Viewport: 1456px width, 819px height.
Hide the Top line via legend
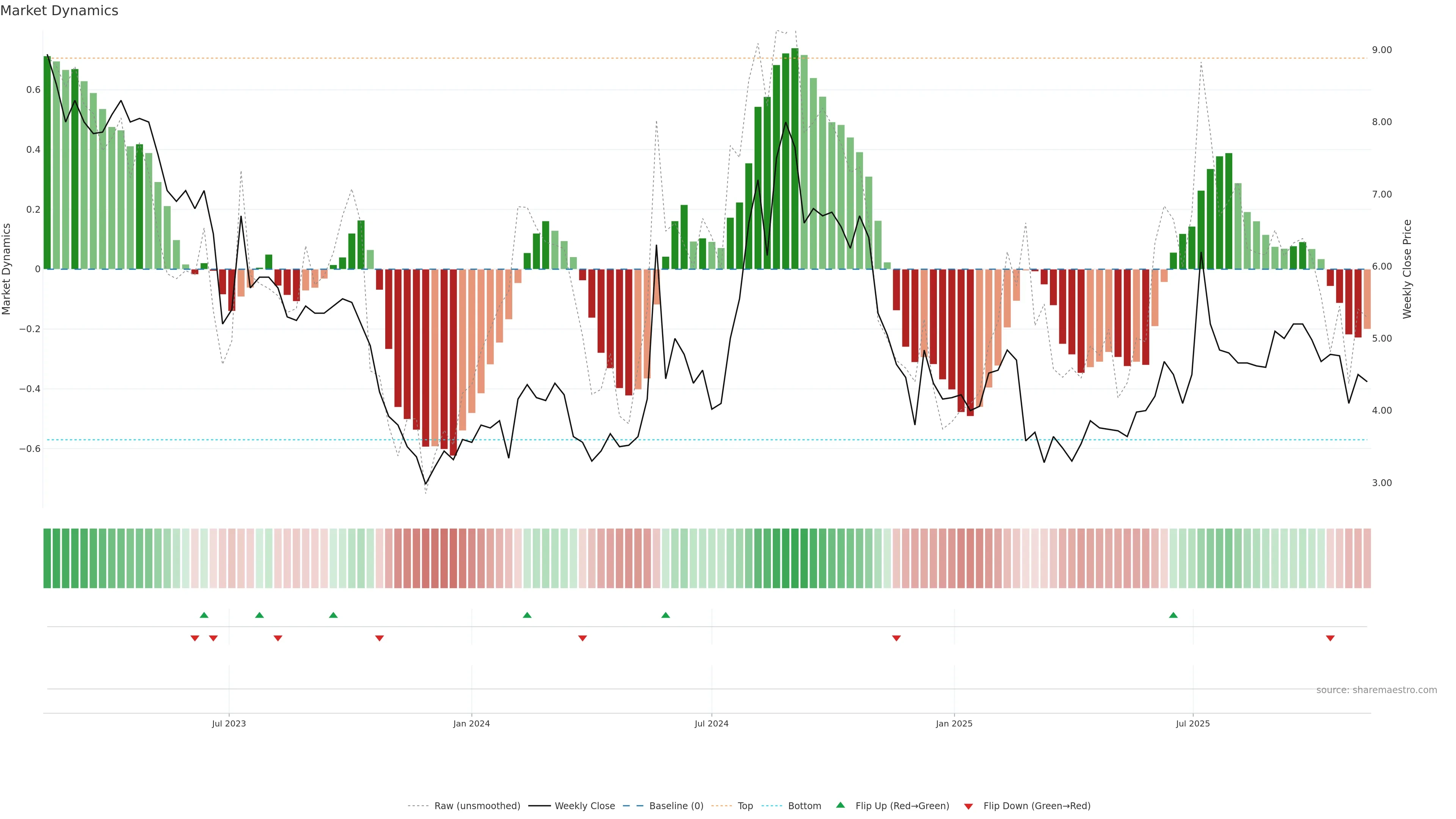745,806
